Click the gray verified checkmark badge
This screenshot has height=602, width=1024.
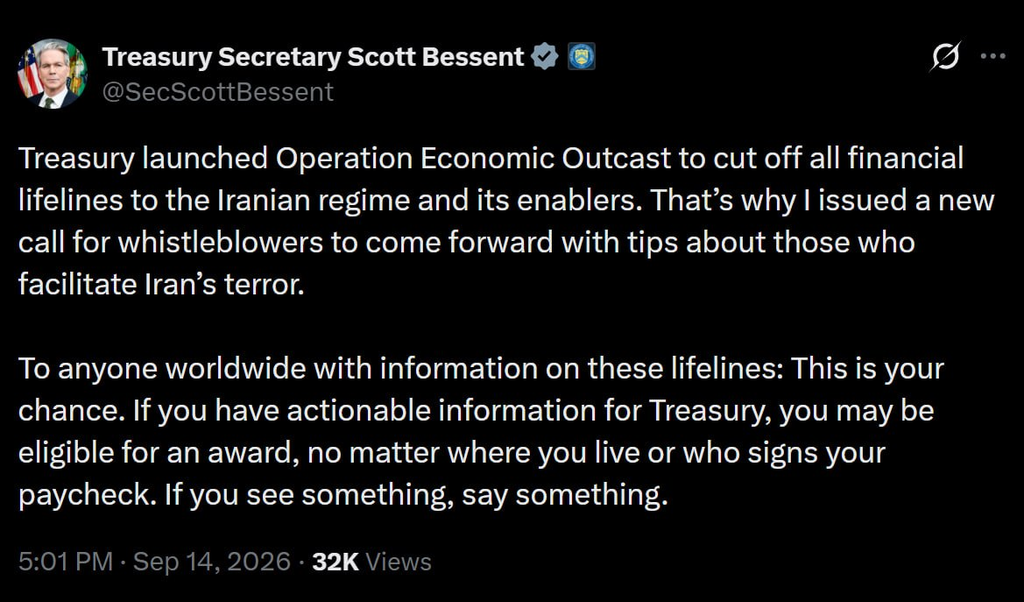pyautogui.click(x=545, y=57)
